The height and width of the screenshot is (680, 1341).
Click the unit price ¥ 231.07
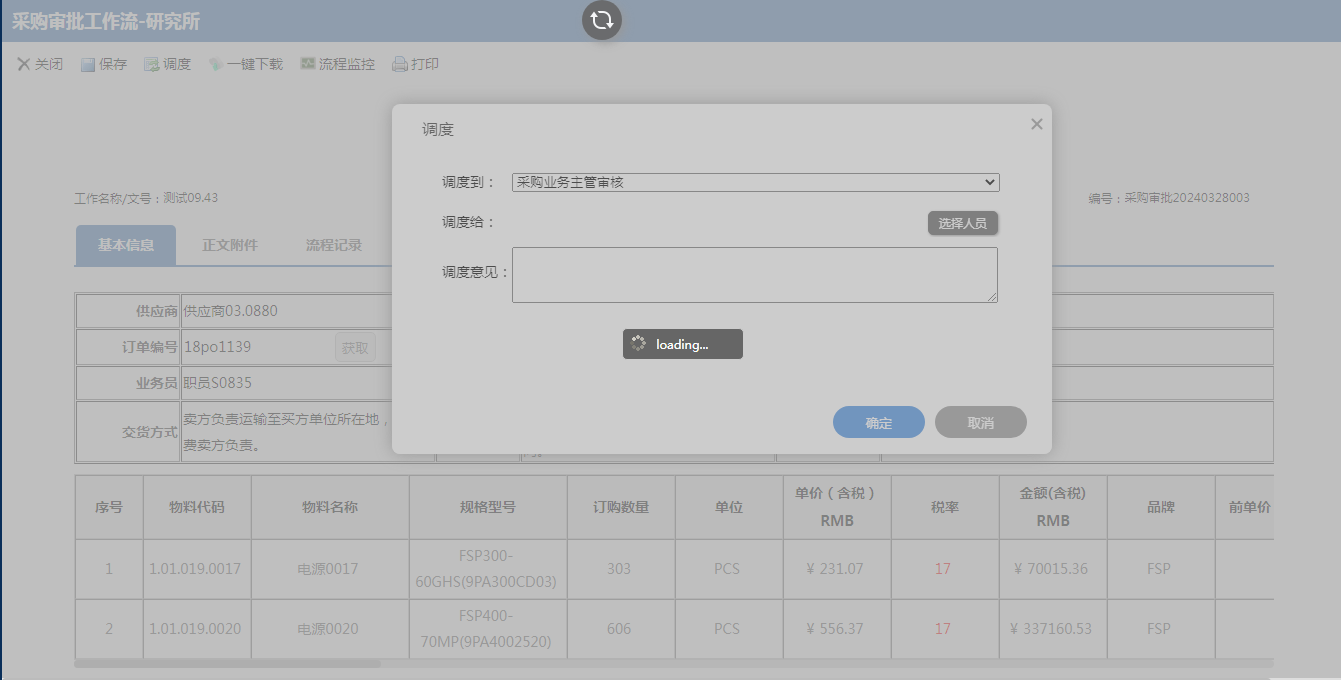836,569
